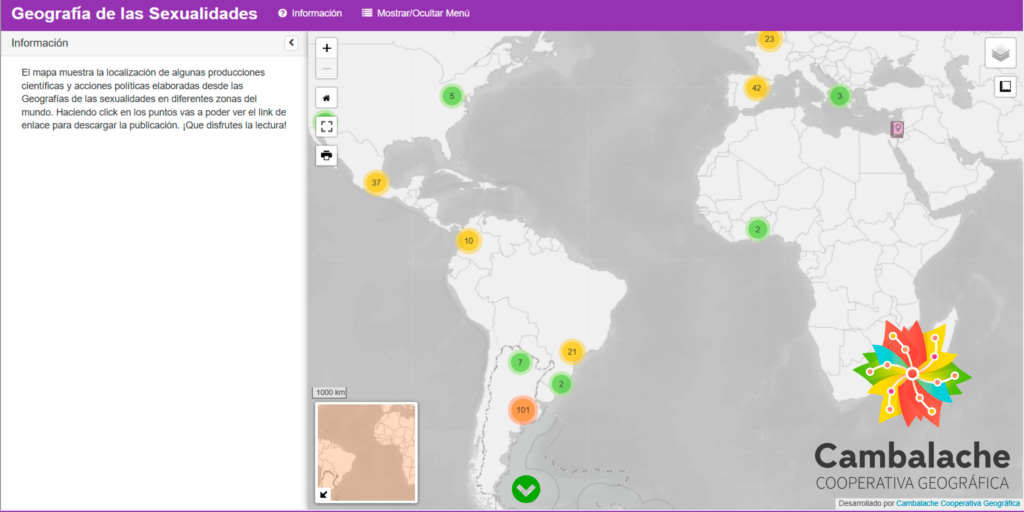This screenshot has width=1024, height=512.
Task: Open cluster marker with 21 points
Action: tap(572, 352)
